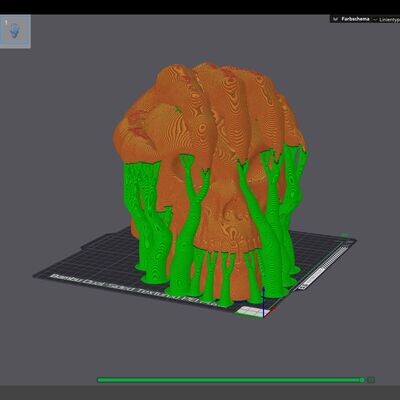The height and width of the screenshot is (400, 400).
Task: Click the Farbschema label
Action: pos(355,19)
